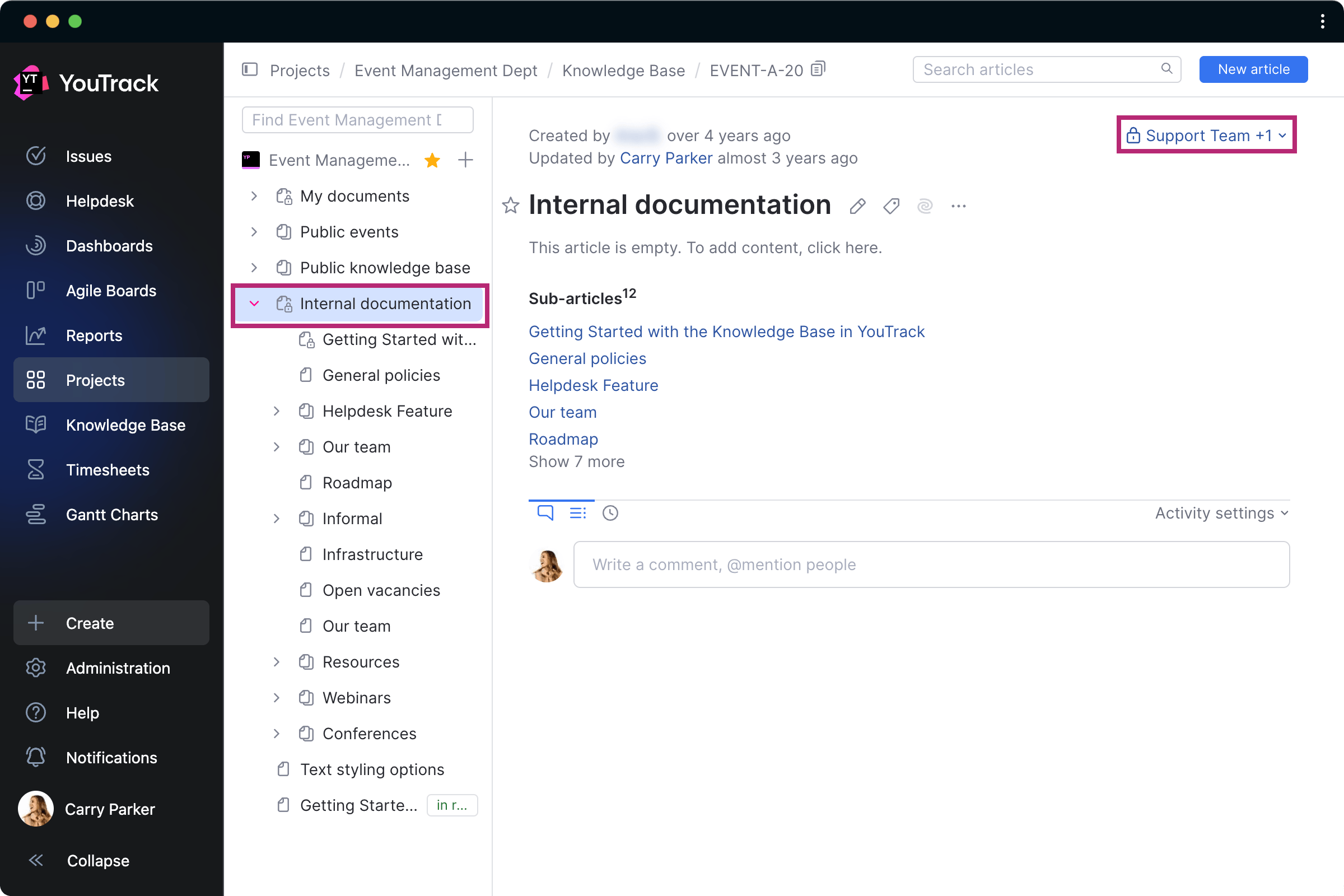The height and width of the screenshot is (896, 1344).
Task: Switch to the history tab with the clock icon
Action: (x=610, y=512)
